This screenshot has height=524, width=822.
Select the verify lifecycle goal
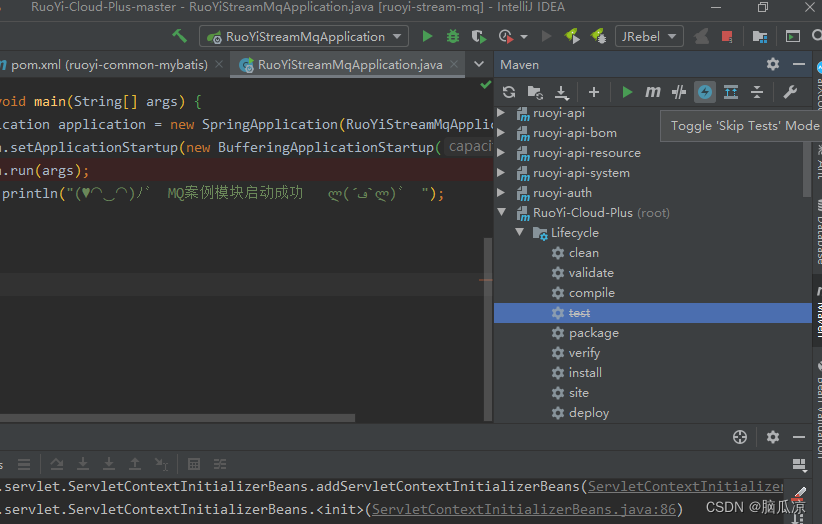[x=584, y=353]
